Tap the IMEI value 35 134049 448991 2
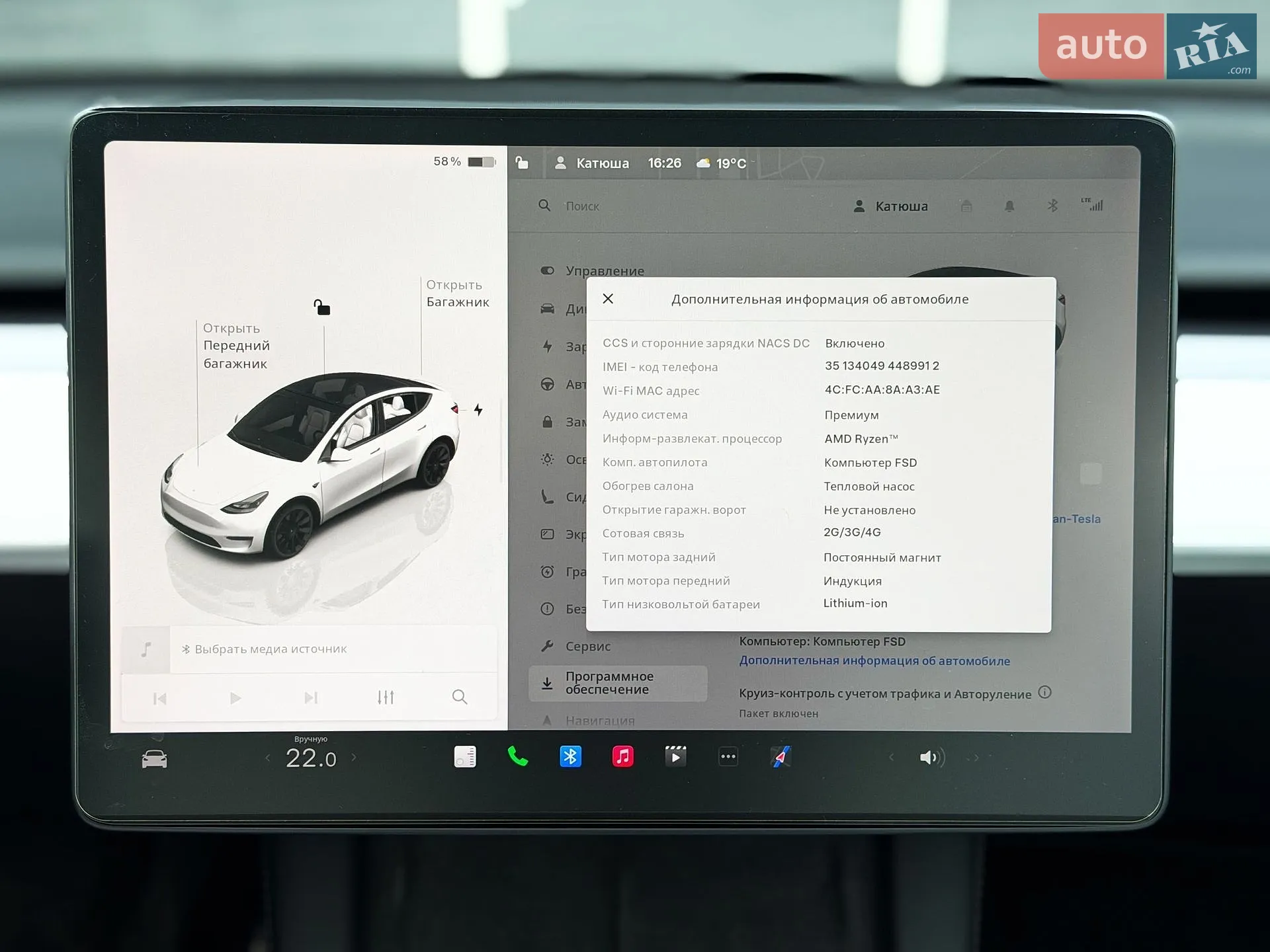The height and width of the screenshot is (952, 1270). [882, 366]
